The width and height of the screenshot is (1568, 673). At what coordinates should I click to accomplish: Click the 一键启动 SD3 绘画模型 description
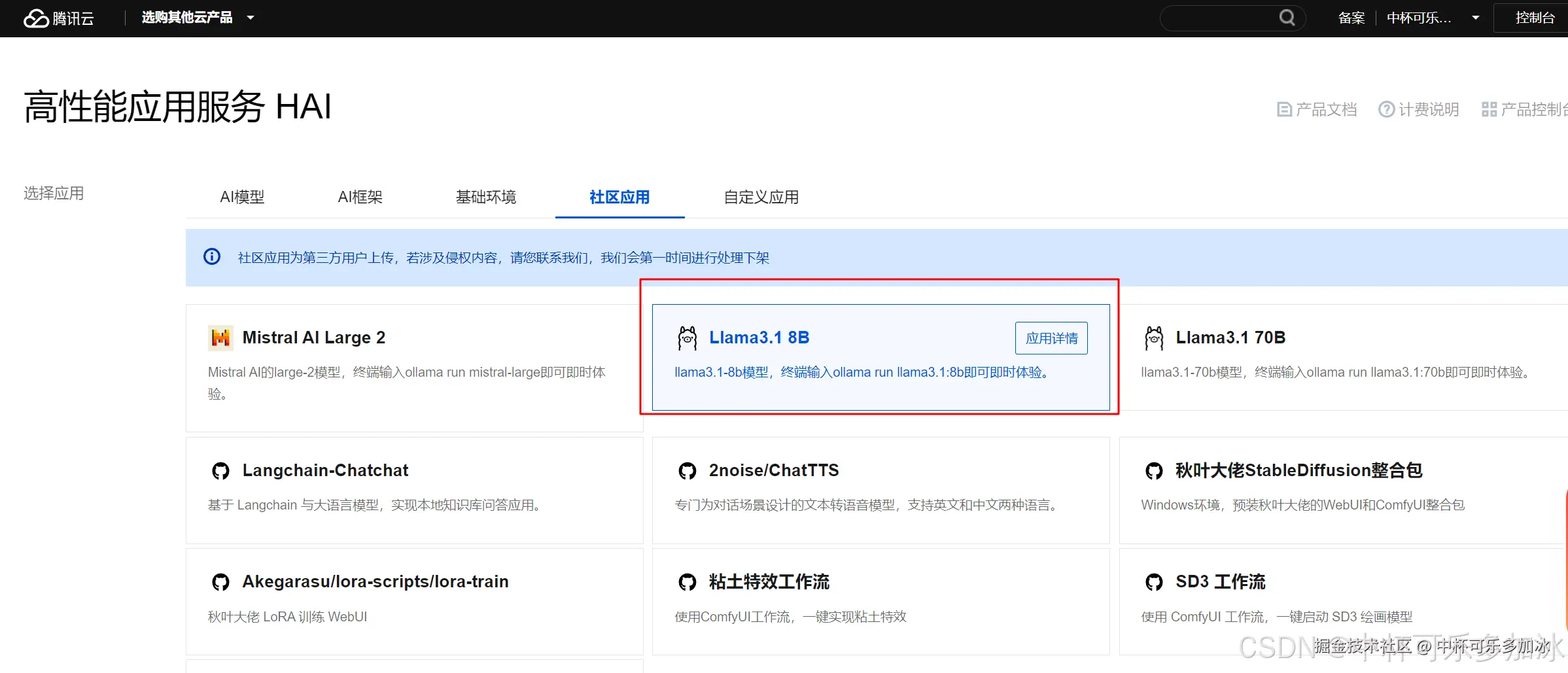[x=1277, y=617]
